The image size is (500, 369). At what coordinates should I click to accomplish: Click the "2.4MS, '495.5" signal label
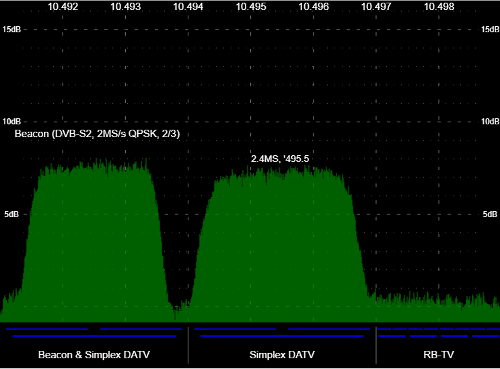[280, 159]
